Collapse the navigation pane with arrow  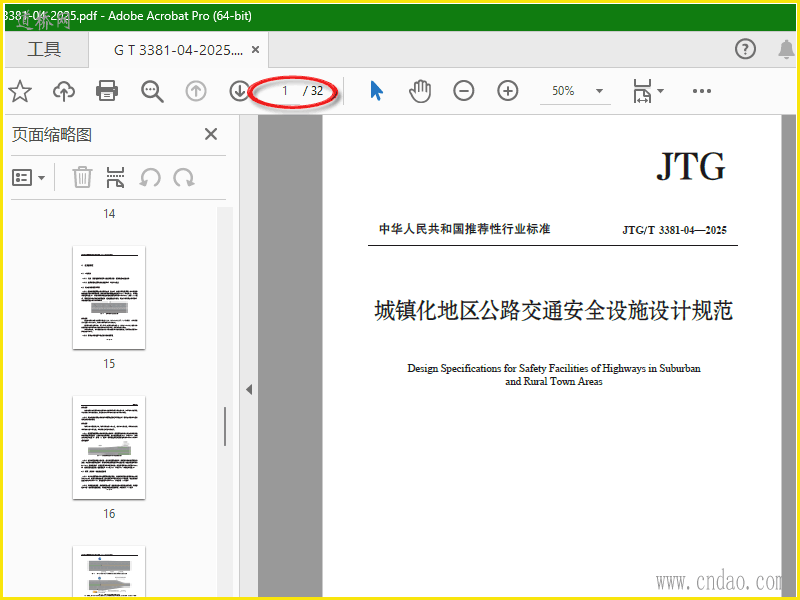click(249, 390)
